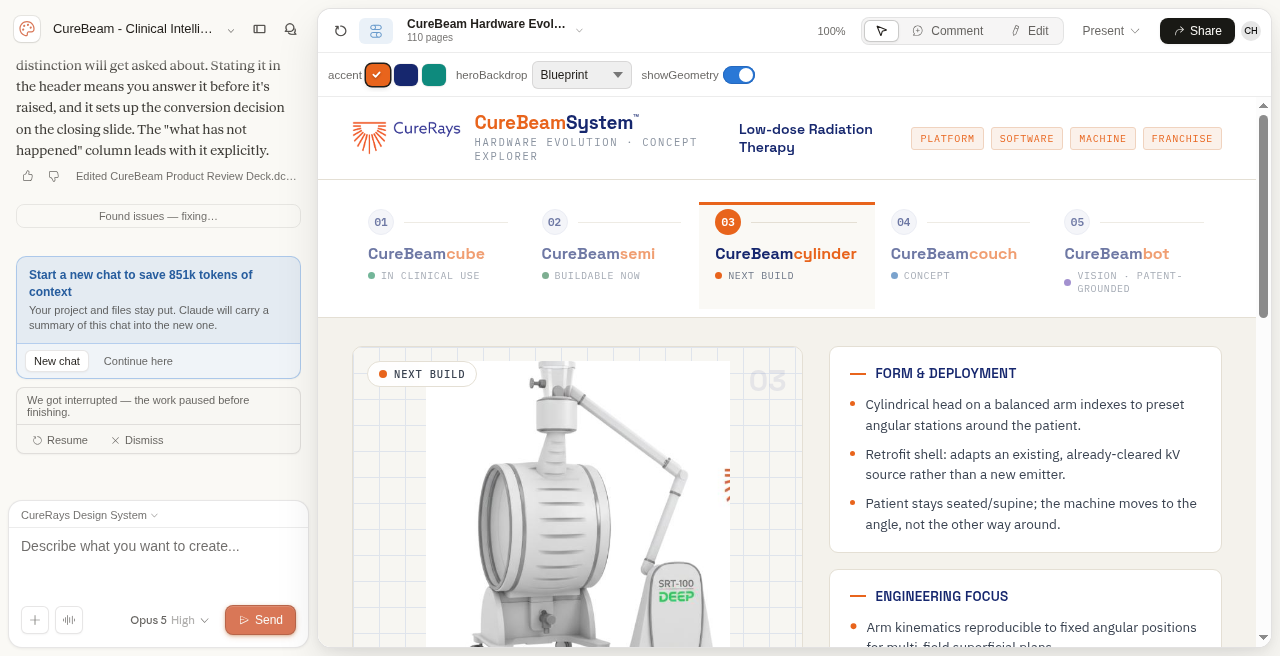1280x656 pixels.
Task: Choose Continue here option
Action: 138,361
